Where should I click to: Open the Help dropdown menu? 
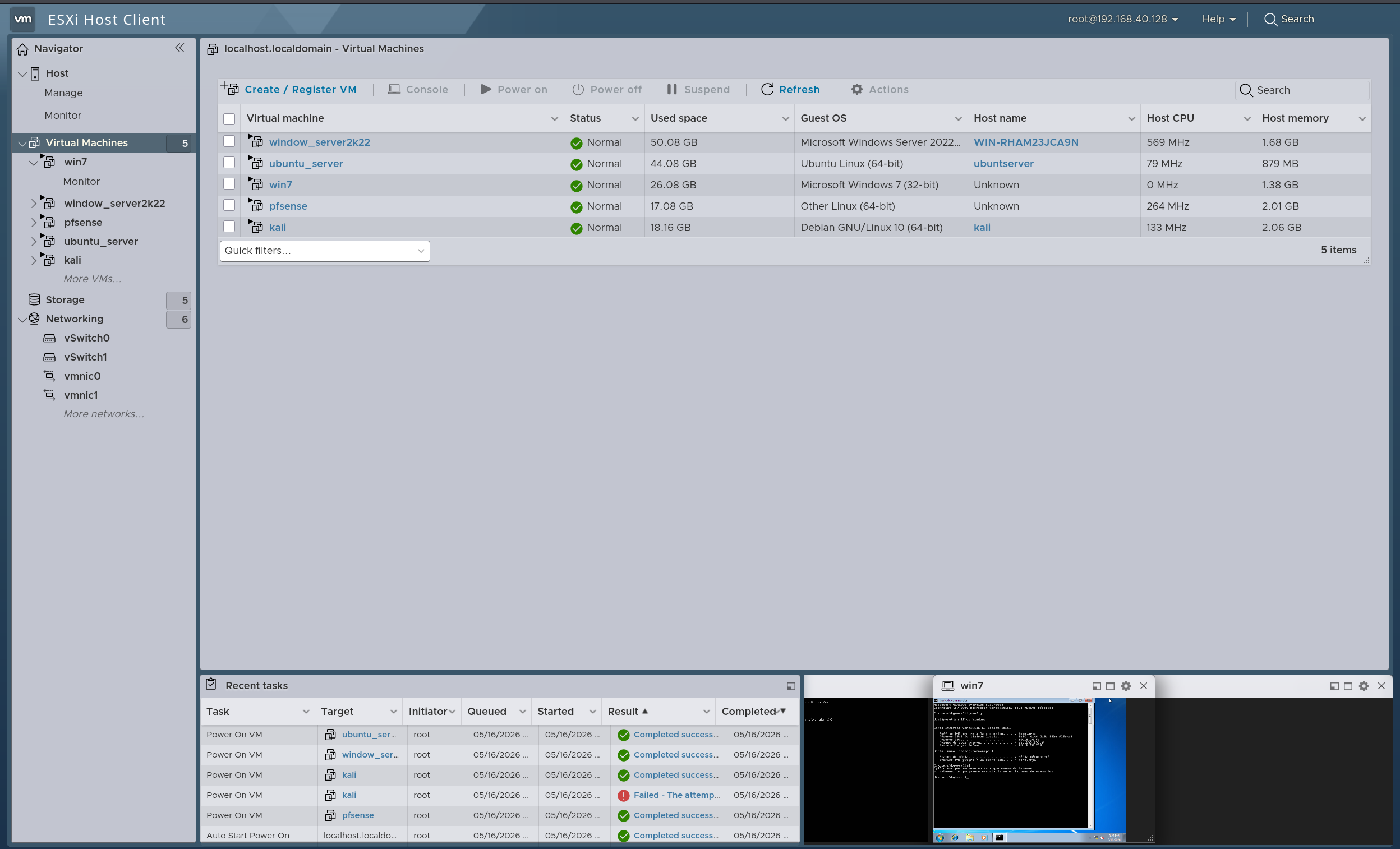[x=1218, y=19]
